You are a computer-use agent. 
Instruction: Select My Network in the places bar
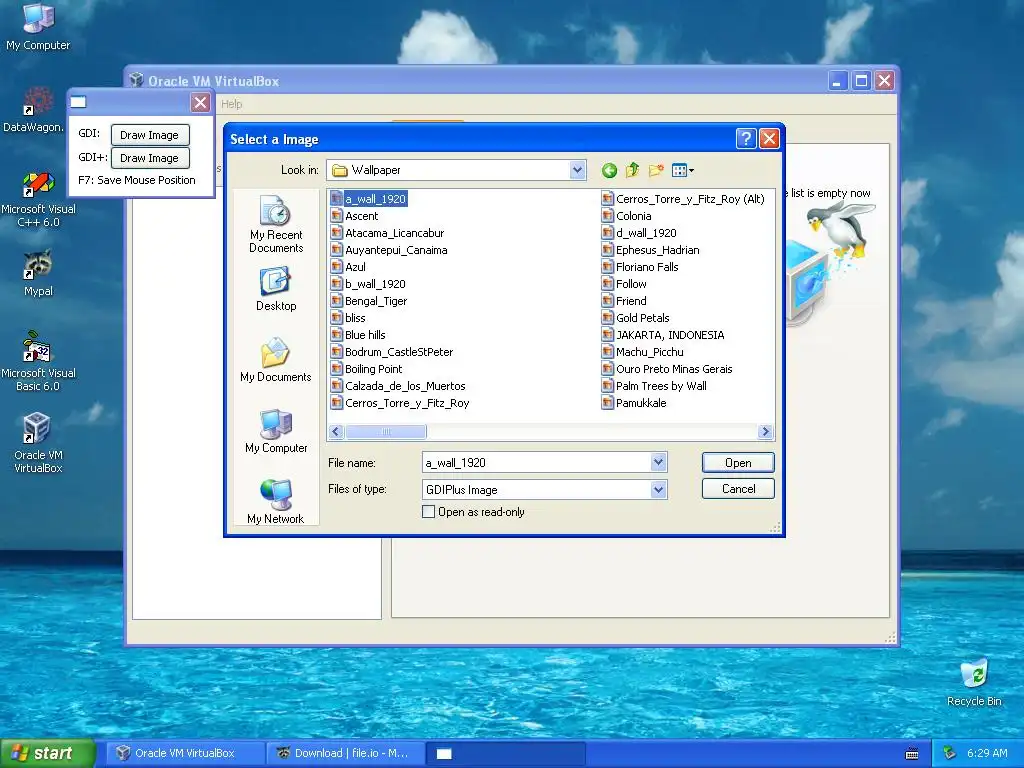pos(276,502)
